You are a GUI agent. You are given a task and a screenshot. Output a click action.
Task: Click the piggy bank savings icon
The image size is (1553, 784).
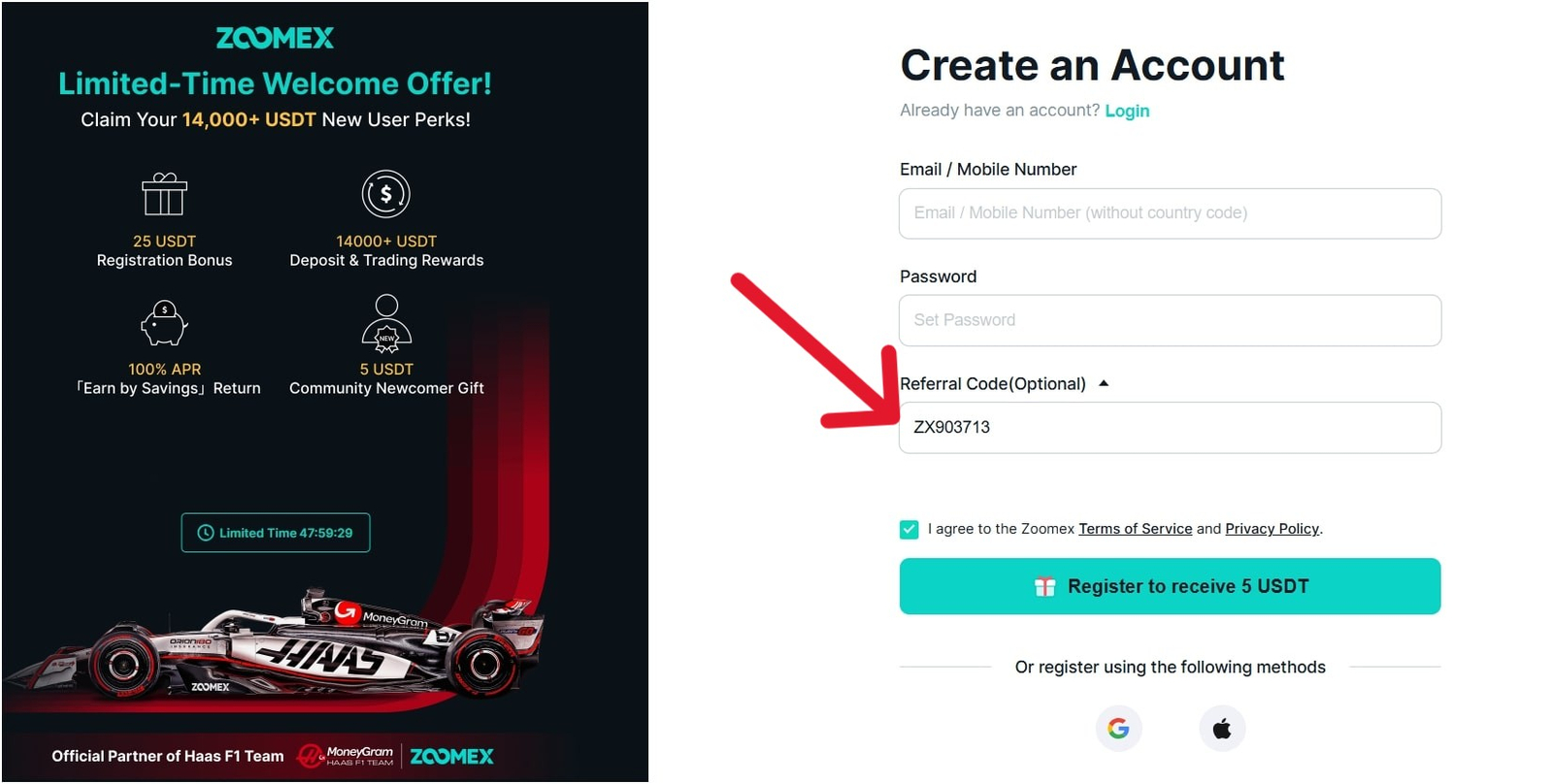(164, 322)
